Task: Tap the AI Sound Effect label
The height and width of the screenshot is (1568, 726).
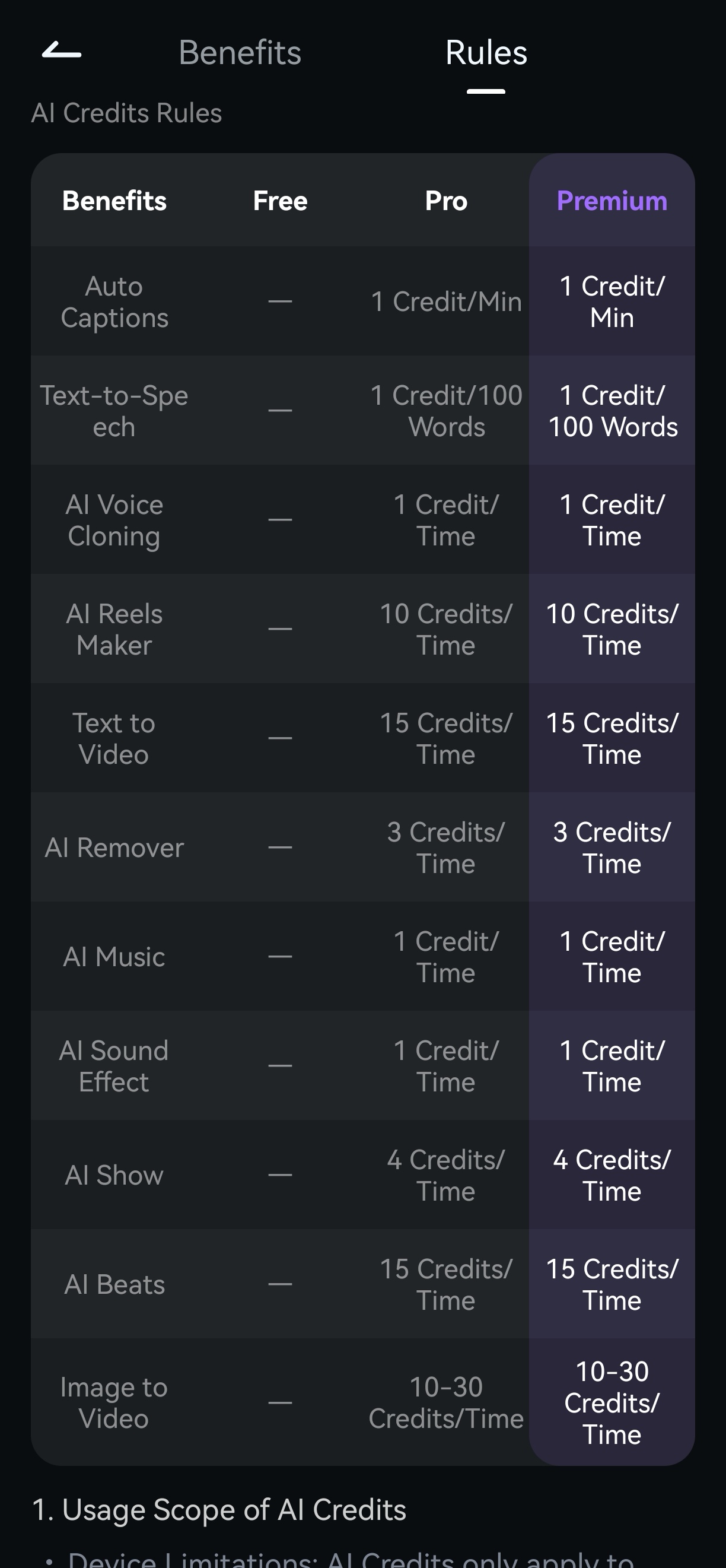Action: click(114, 1067)
